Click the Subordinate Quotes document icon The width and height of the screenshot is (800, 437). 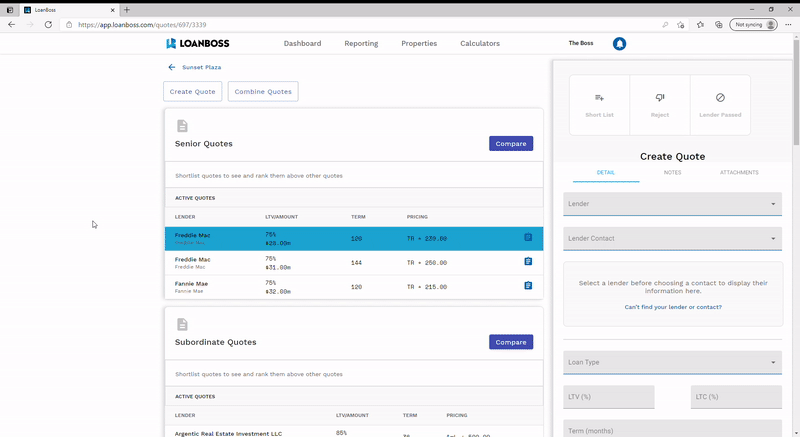(182, 324)
